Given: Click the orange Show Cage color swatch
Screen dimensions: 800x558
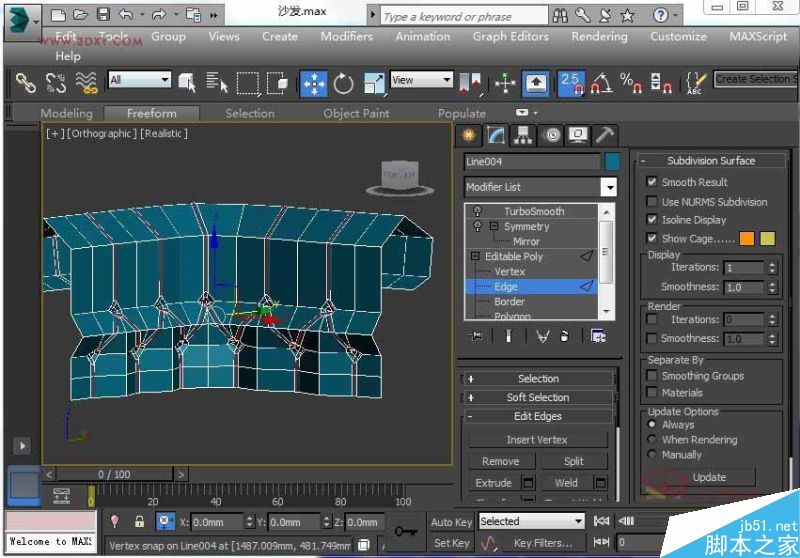Looking at the screenshot, I should point(747,238).
